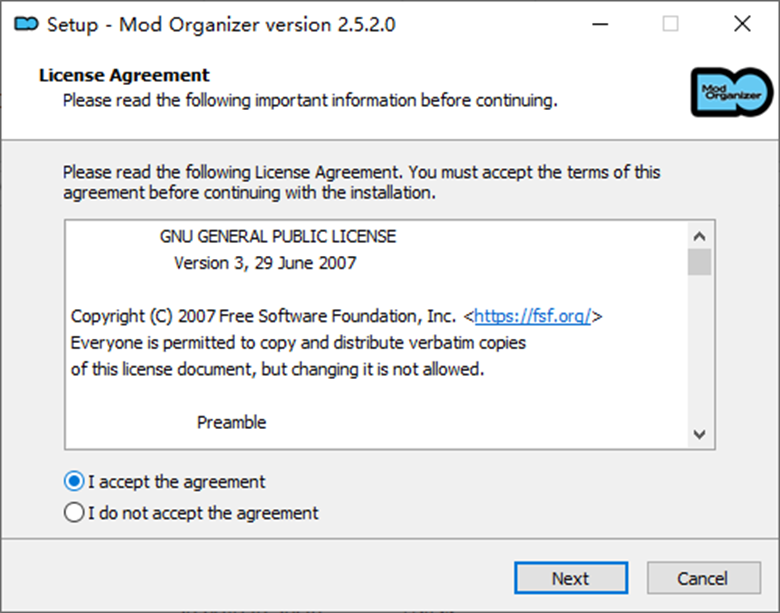Click the Copyright Free Software Foundation line
This screenshot has width=780, height=613.
(263, 317)
